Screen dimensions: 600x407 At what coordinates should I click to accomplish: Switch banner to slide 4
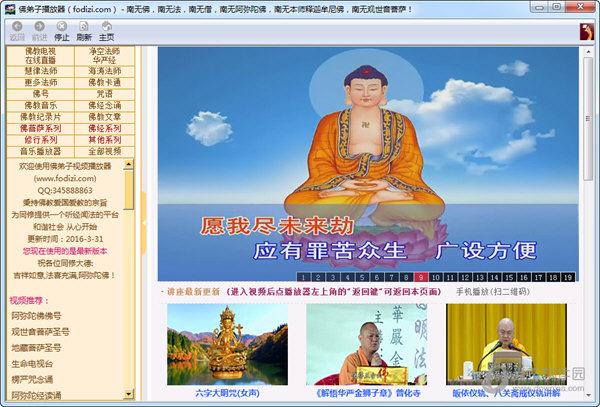click(347, 277)
